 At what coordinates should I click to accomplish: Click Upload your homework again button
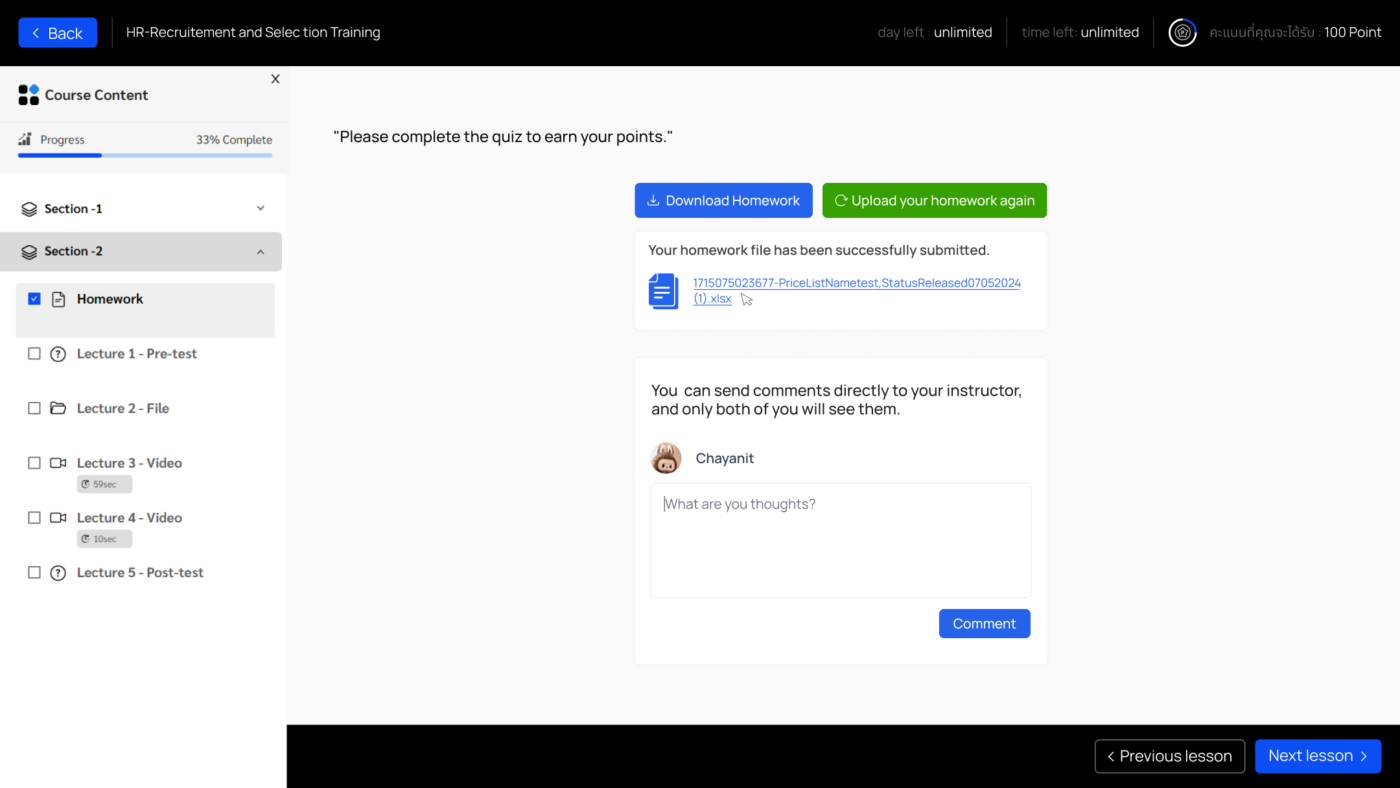point(934,200)
